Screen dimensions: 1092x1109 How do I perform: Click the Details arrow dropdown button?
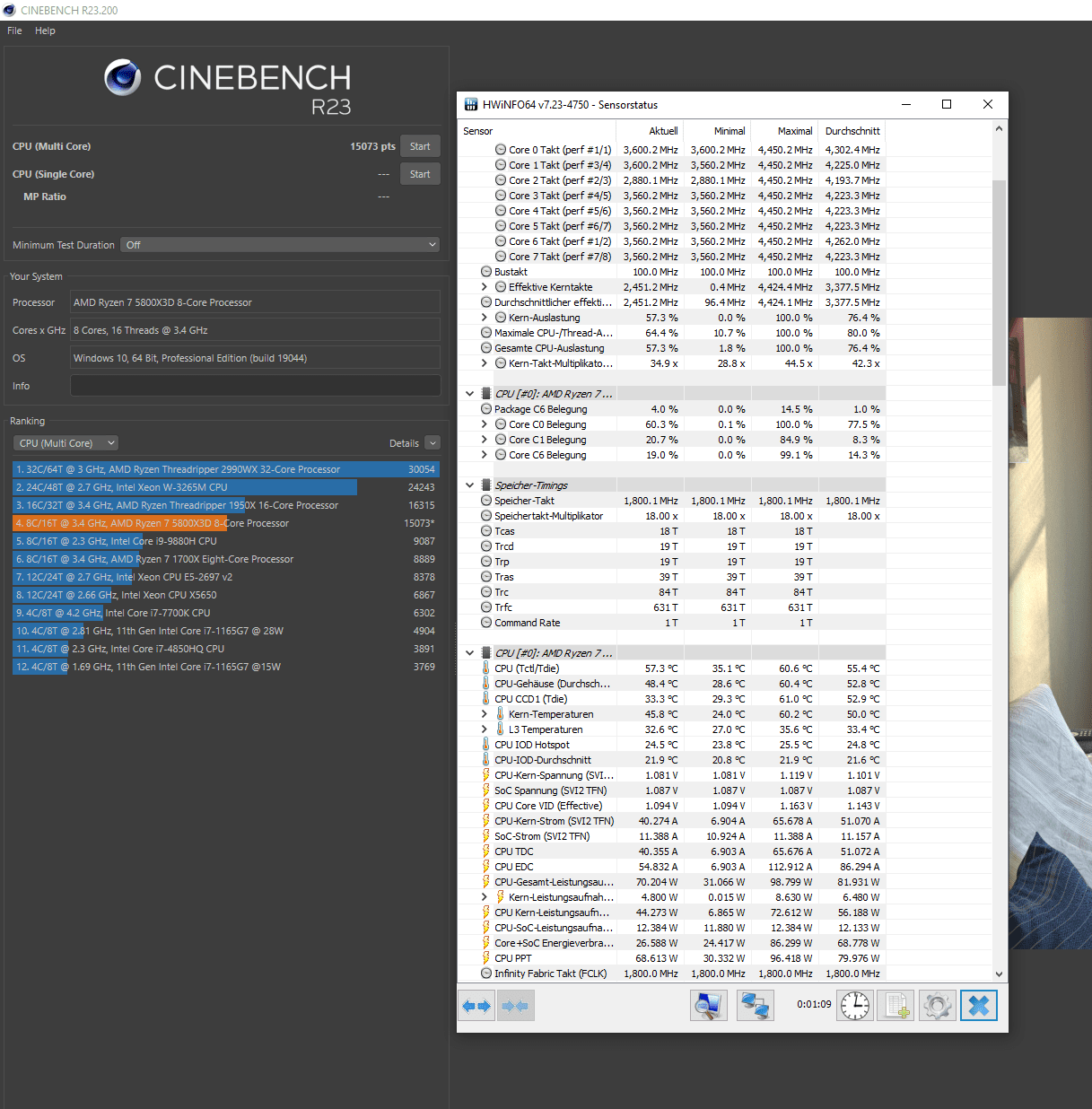pyautogui.click(x=432, y=443)
